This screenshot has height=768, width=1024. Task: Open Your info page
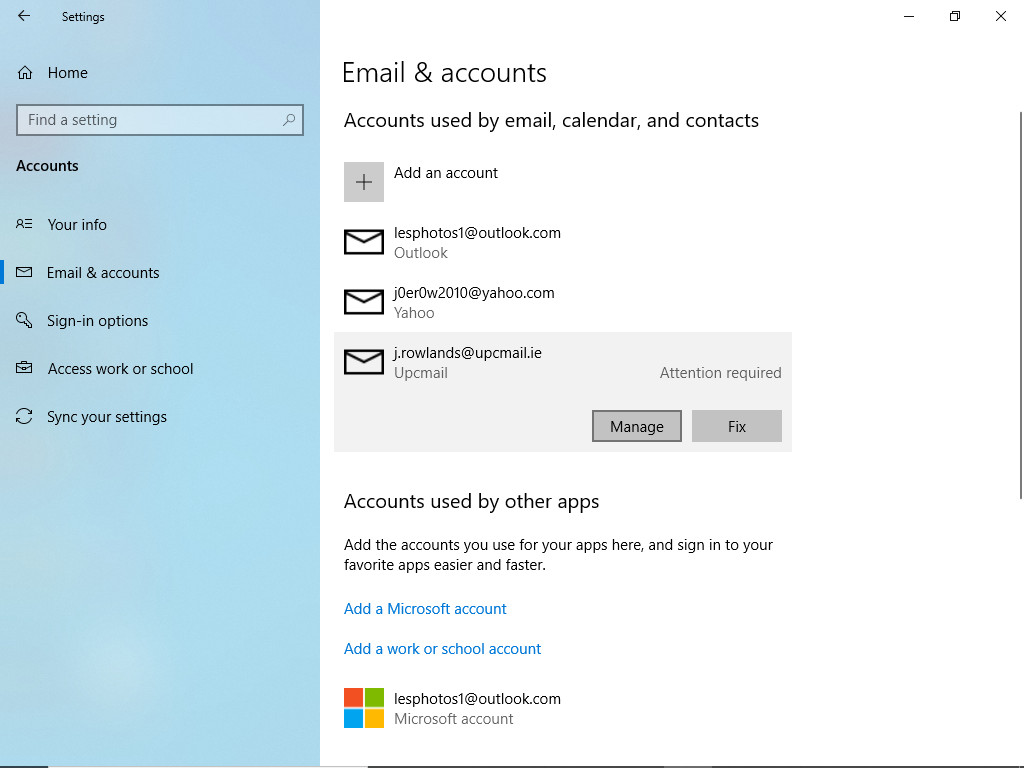tap(77, 225)
